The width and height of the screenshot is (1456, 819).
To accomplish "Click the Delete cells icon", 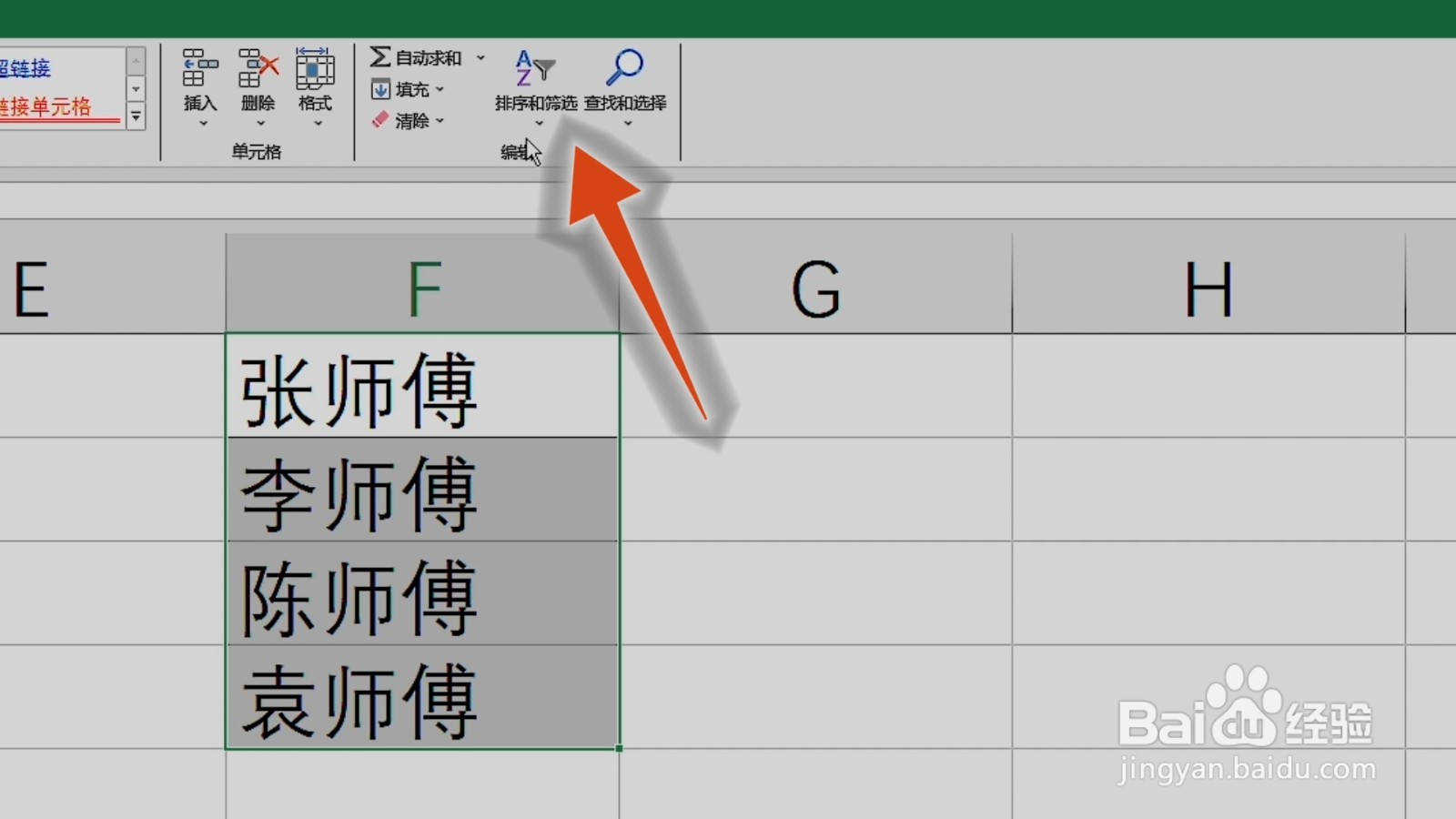I will click(x=258, y=67).
